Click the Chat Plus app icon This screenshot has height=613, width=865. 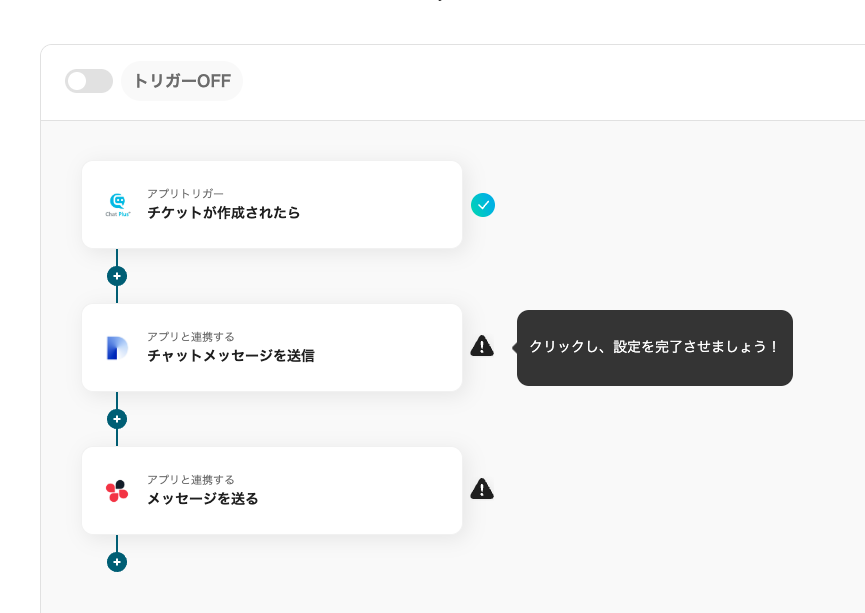pyautogui.click(x=117, y=204)
